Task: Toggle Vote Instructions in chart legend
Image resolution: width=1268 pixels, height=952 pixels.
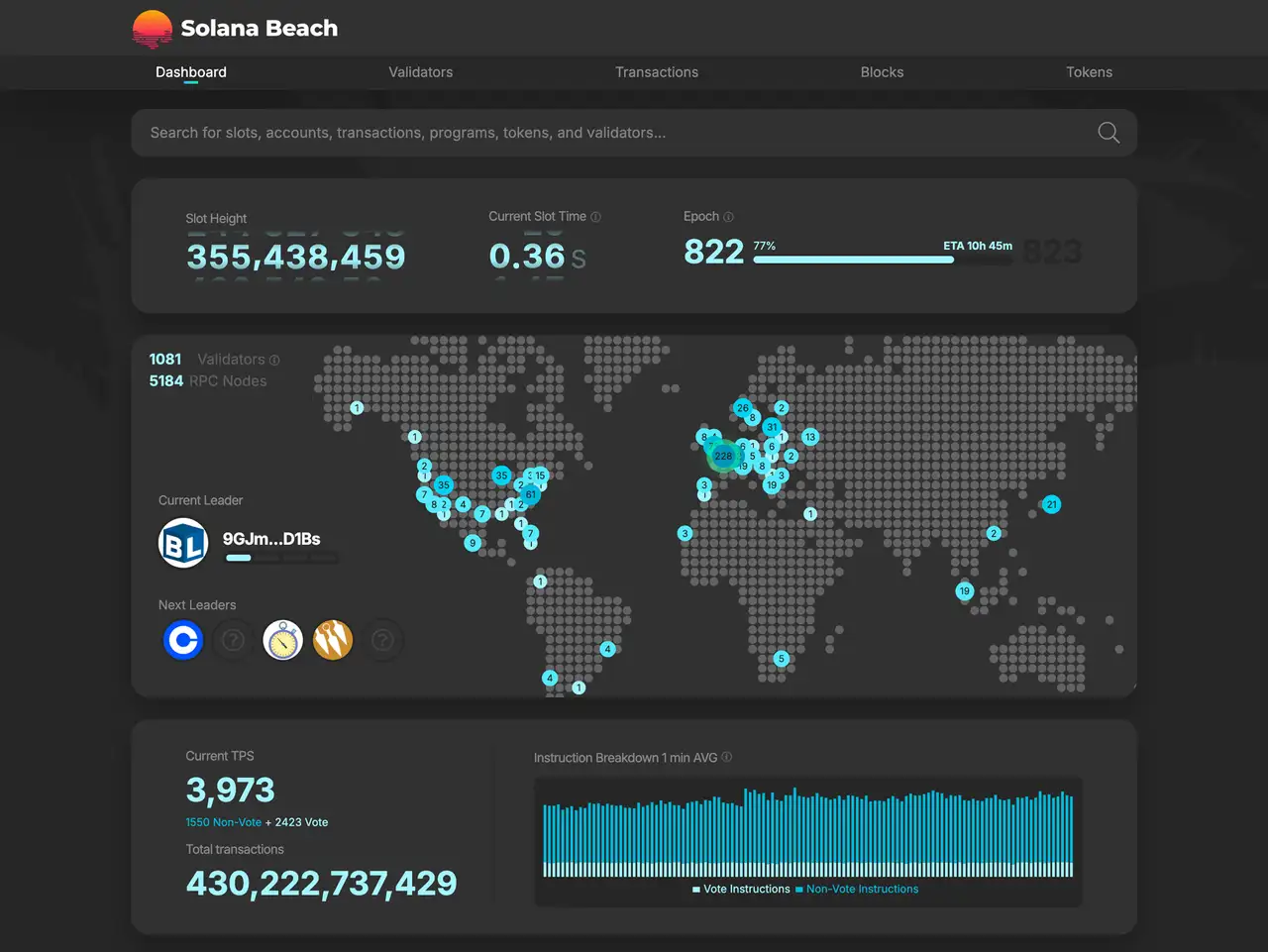Action: [x=745, y=890]
